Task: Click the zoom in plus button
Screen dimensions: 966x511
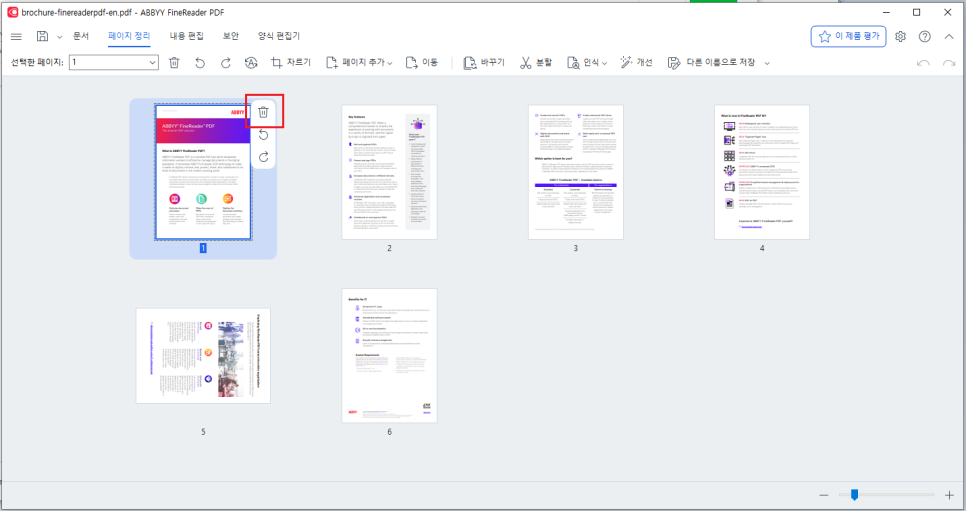Action: [949, 495]
